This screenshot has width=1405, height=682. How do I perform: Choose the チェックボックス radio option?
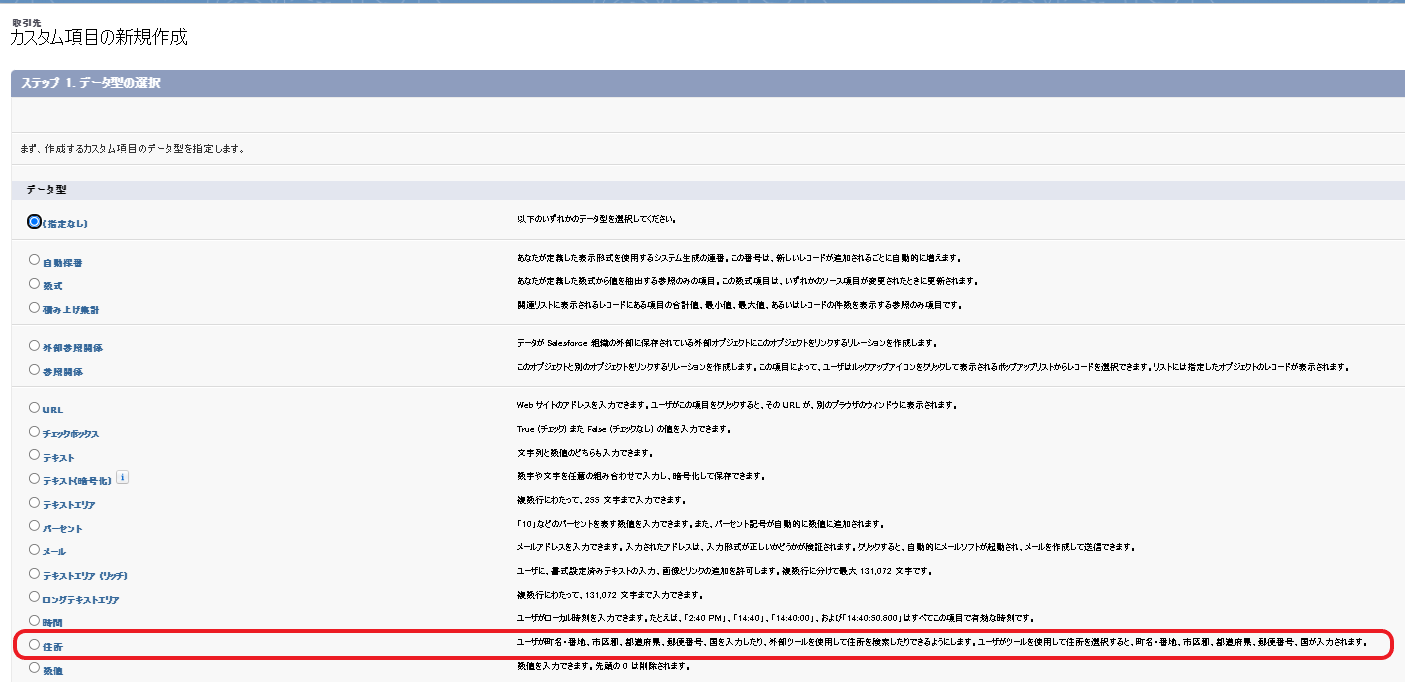[x=35, y=432]
